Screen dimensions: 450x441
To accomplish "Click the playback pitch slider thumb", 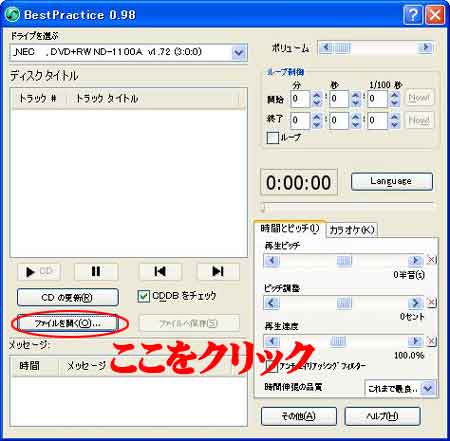I will pos(344,260).
